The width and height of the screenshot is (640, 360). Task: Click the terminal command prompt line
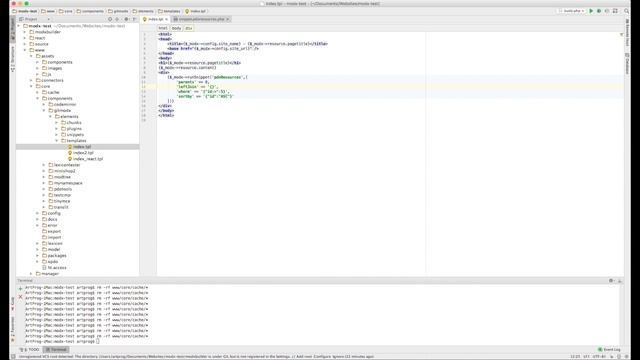coord(62,341)
